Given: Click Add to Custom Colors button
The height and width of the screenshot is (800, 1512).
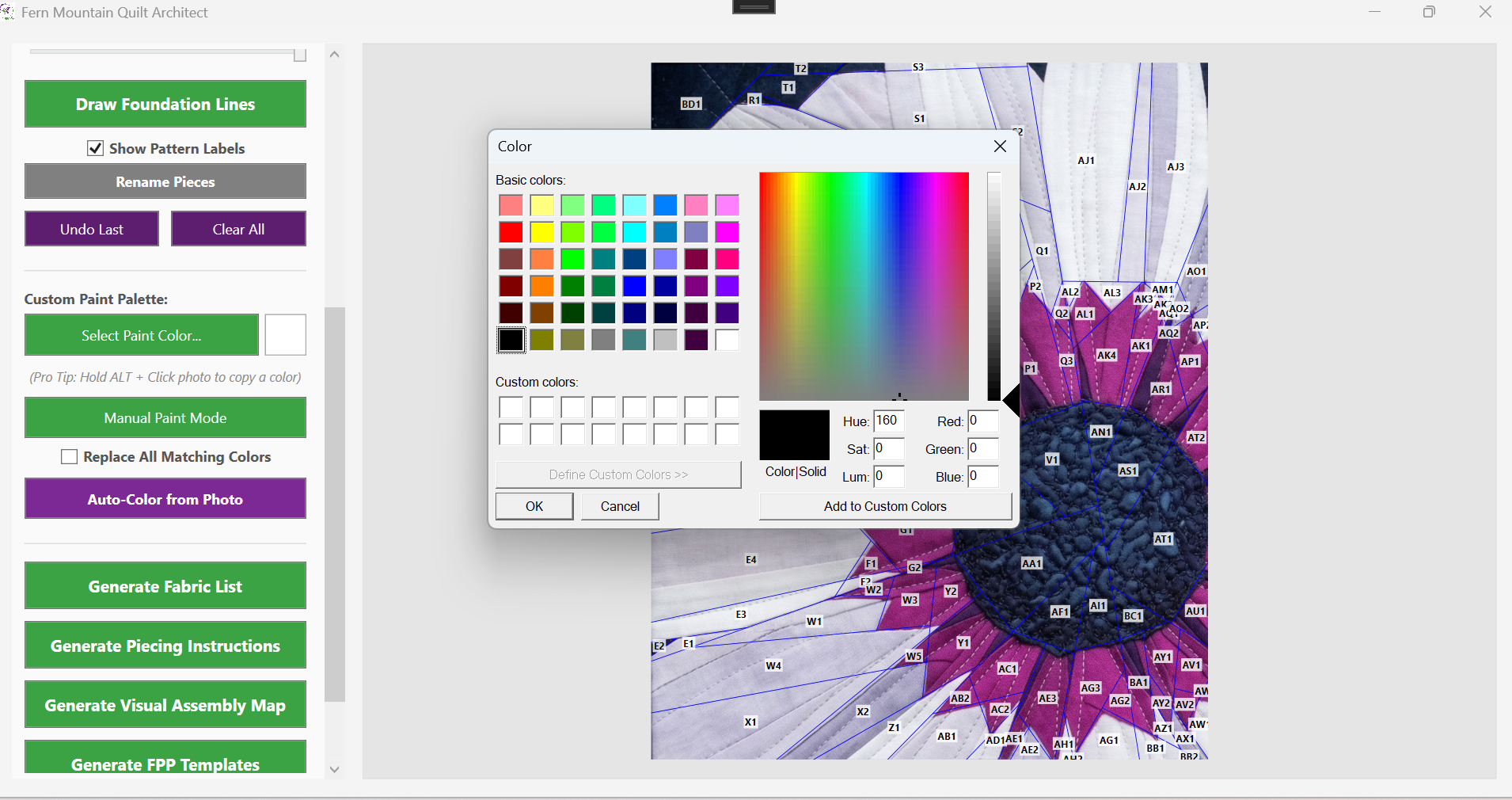Looking at the screenshot, I should (x=885, y=506).
